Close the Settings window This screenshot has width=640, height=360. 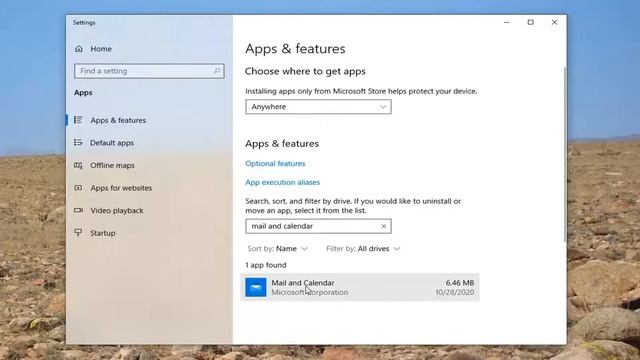pos(554,22)
